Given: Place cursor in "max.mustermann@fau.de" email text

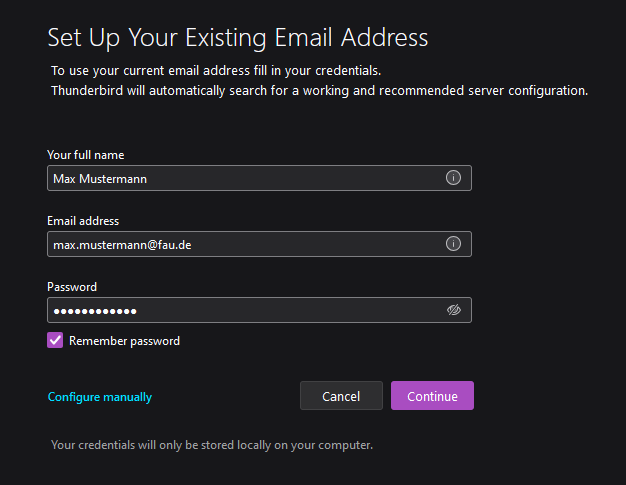Looking at the screenshot, I should (x=122, y=244).
